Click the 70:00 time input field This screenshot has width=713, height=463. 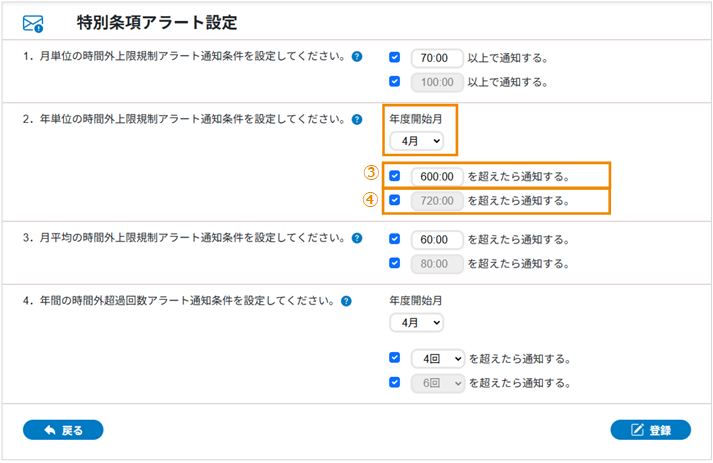coord(437,58)
